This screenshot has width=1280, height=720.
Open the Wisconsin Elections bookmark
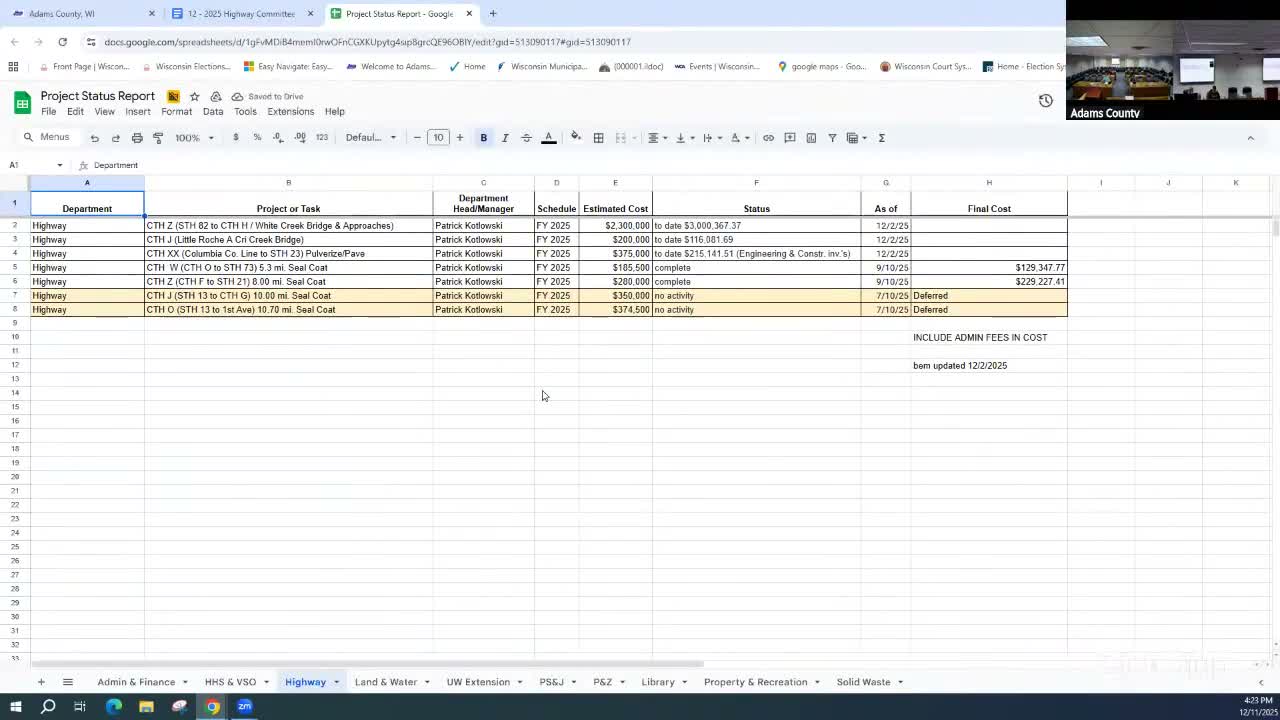point(187,67)
